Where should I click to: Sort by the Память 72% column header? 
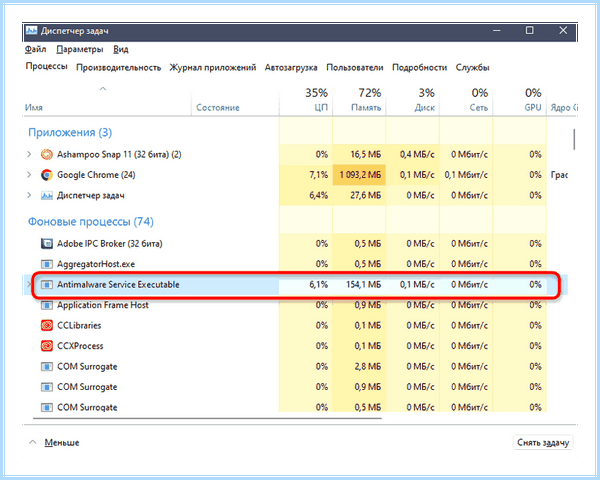tap(359, 101)
